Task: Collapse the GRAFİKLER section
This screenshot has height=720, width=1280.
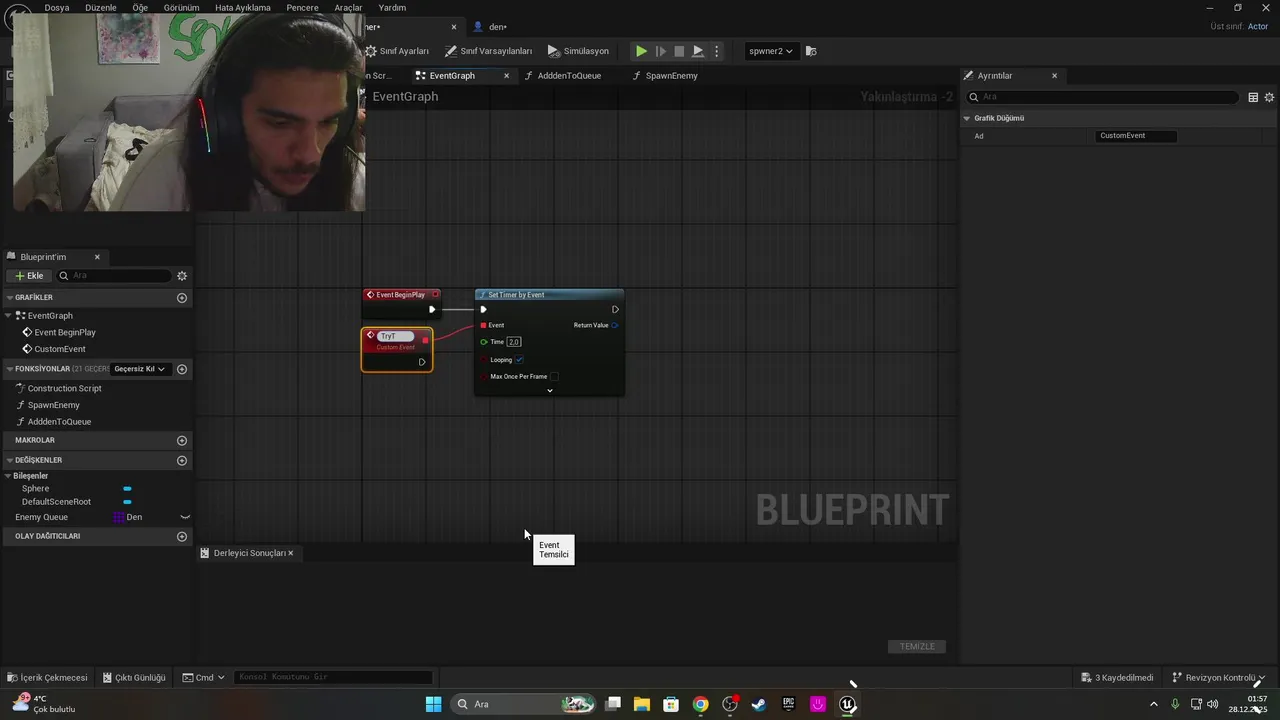Action: (x=9, y=298)
